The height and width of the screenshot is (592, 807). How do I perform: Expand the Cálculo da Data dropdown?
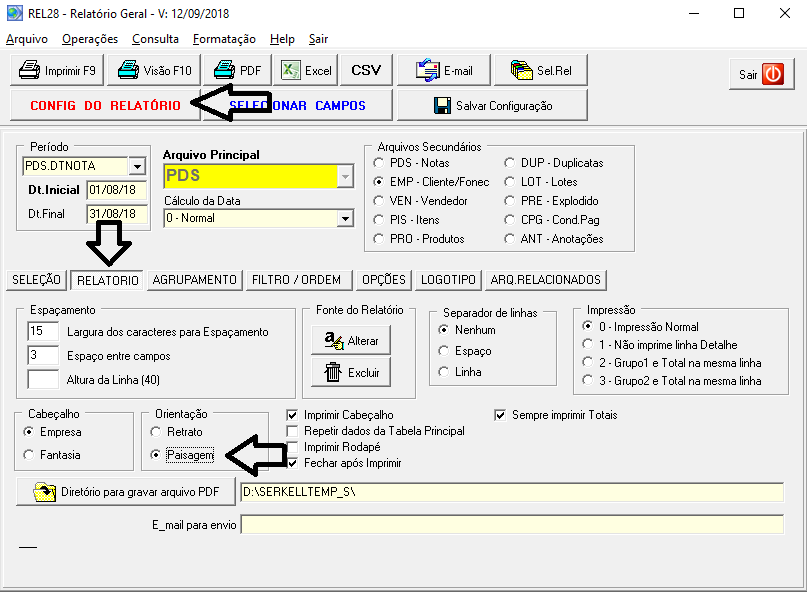click(345, 218)
